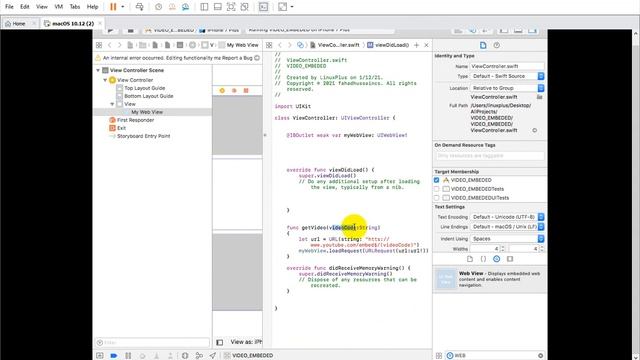Open the VMware Edit menu
The height and width of the screenshot is (360, 640).
[x=25, y=7]
